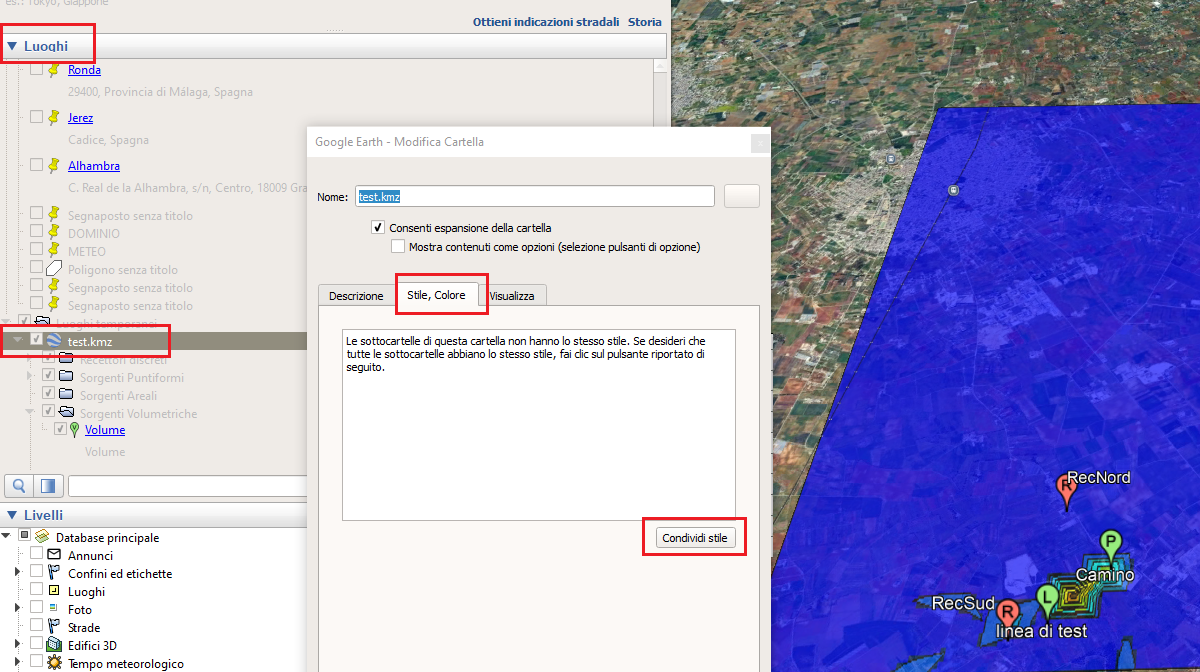Click the placemark icon button beside Nome field
Image resolution: width=1200 pixels, height=672 pixels.
pyautogui.click(x=741, y=197)
